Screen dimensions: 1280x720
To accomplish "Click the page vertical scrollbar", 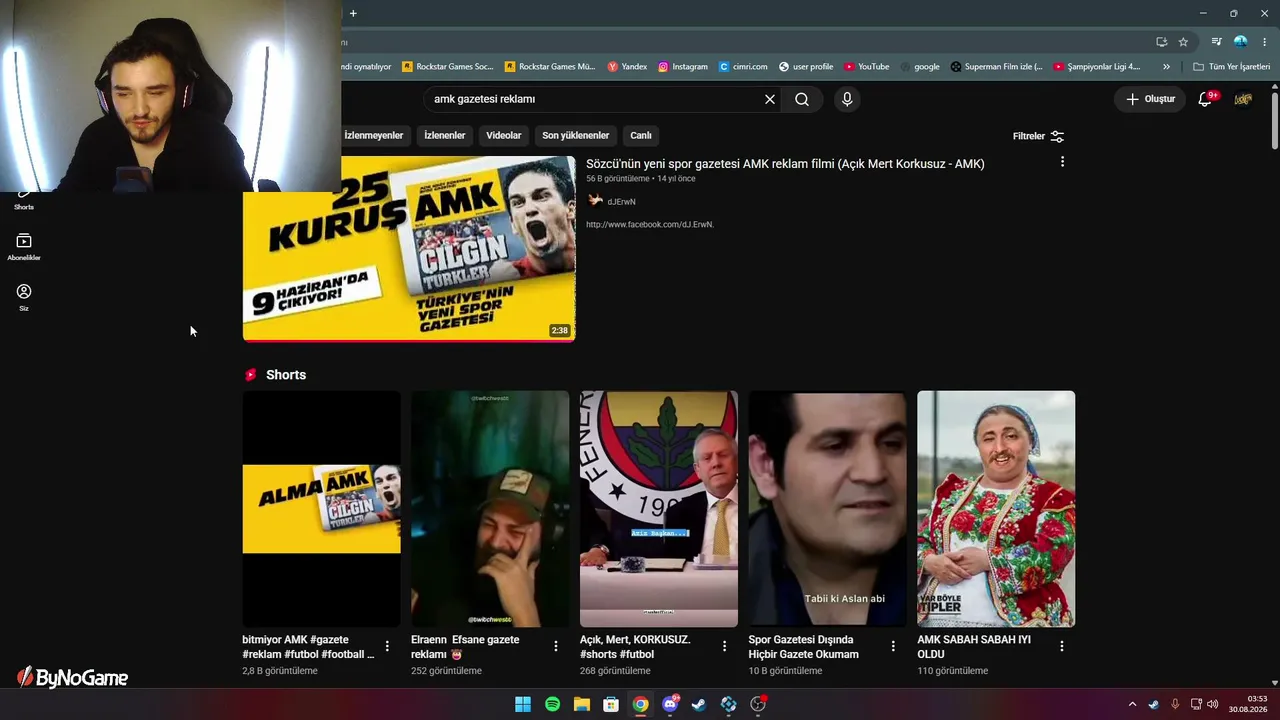I will click(x=1275, y=120).
